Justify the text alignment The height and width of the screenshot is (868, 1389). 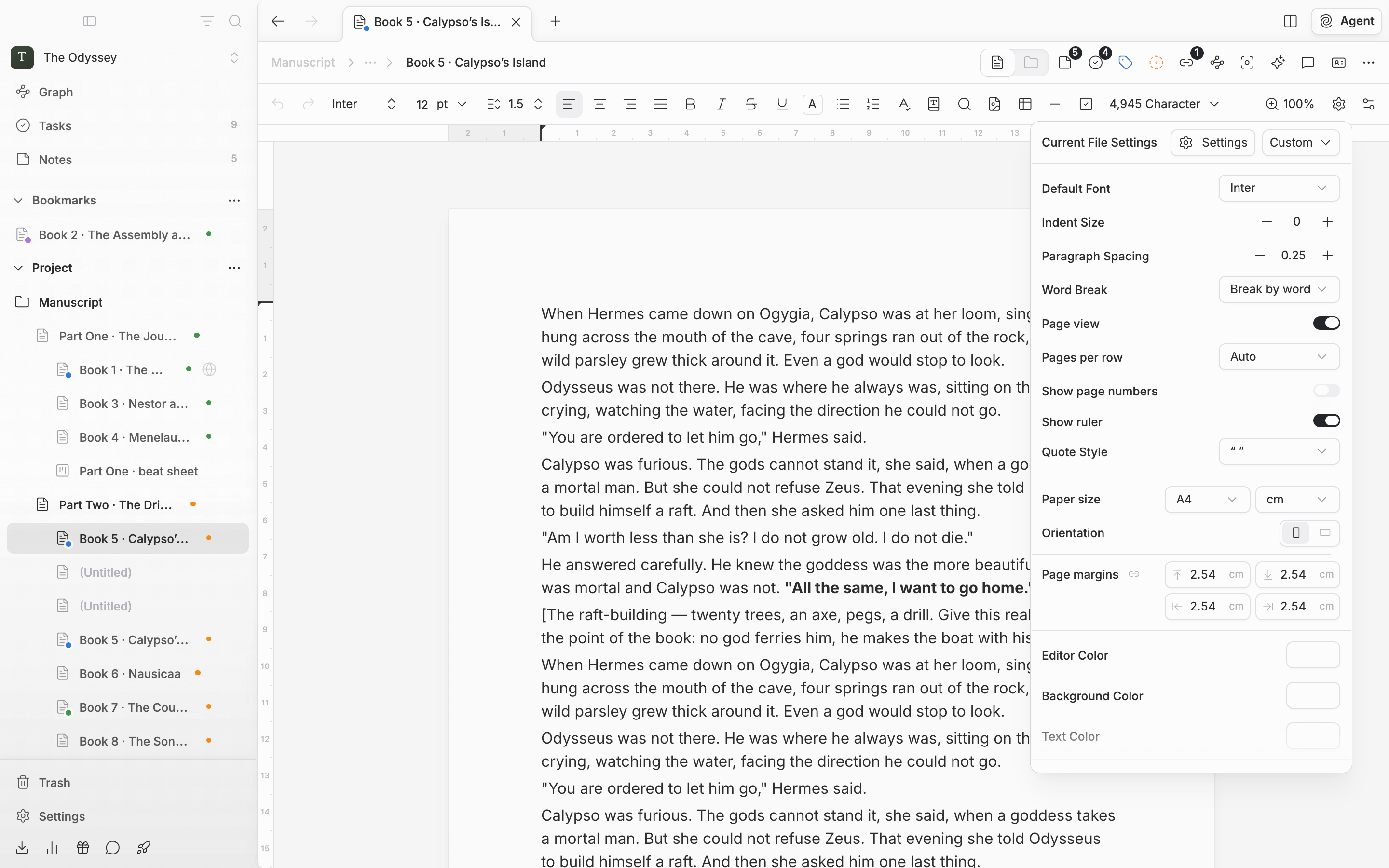click(661, 104)
